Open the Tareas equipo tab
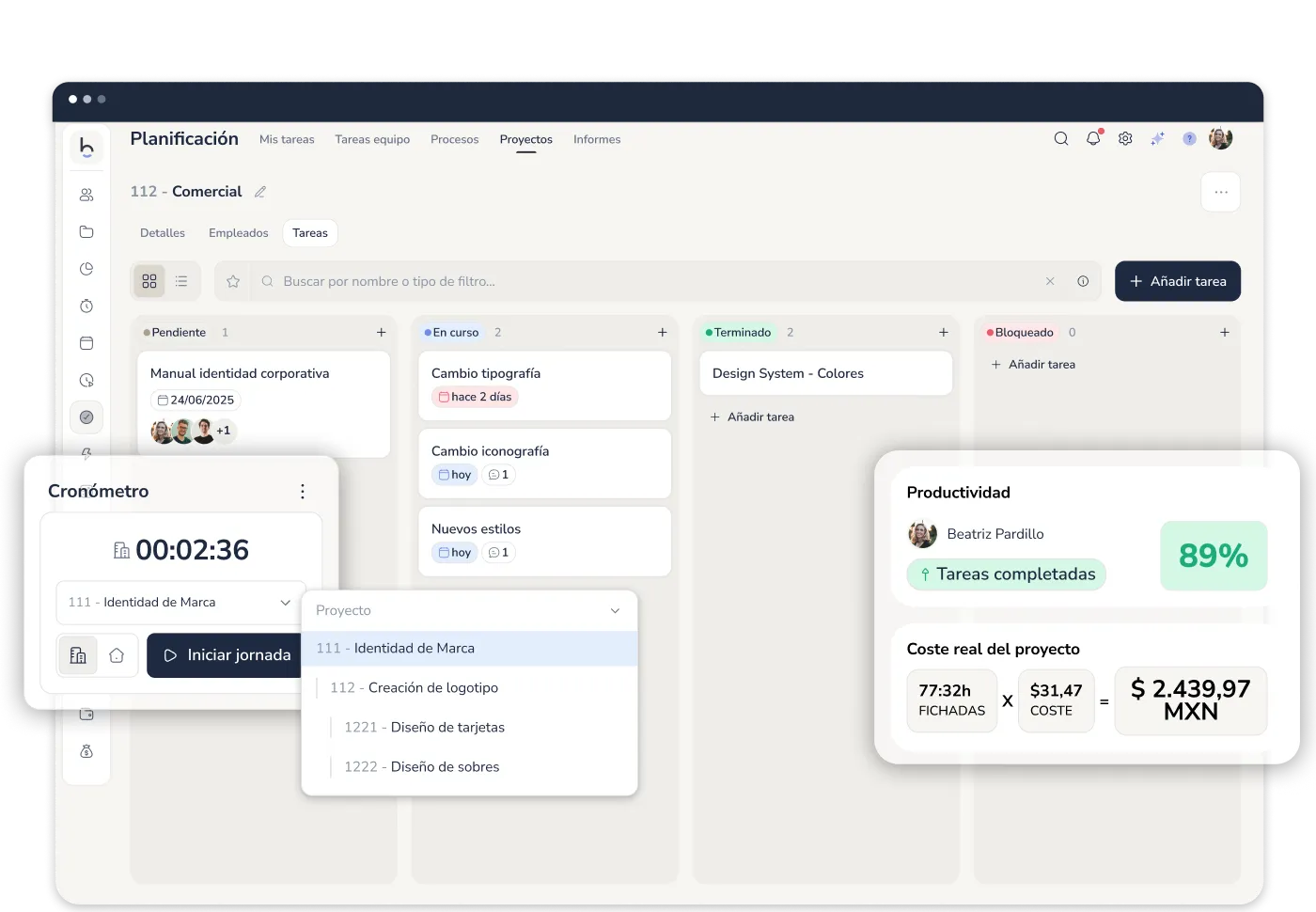The width and height of the screenshot is (1316, 912). [372, 139]
